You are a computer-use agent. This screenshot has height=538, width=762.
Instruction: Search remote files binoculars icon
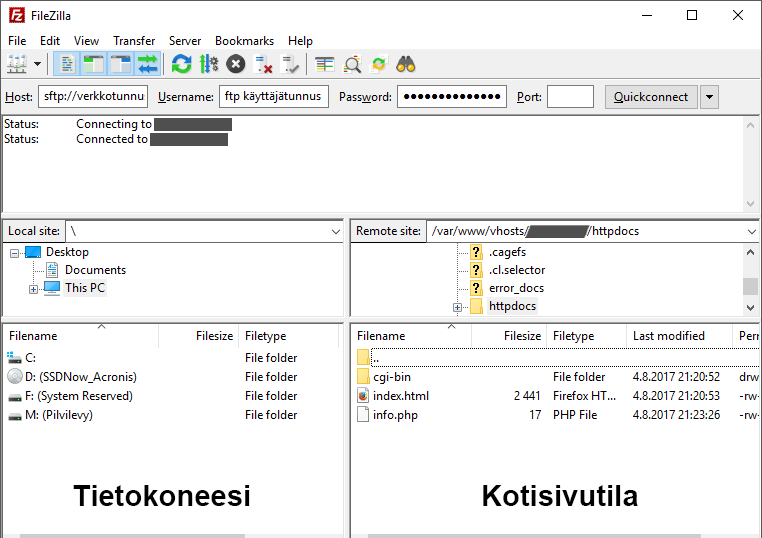406,64
